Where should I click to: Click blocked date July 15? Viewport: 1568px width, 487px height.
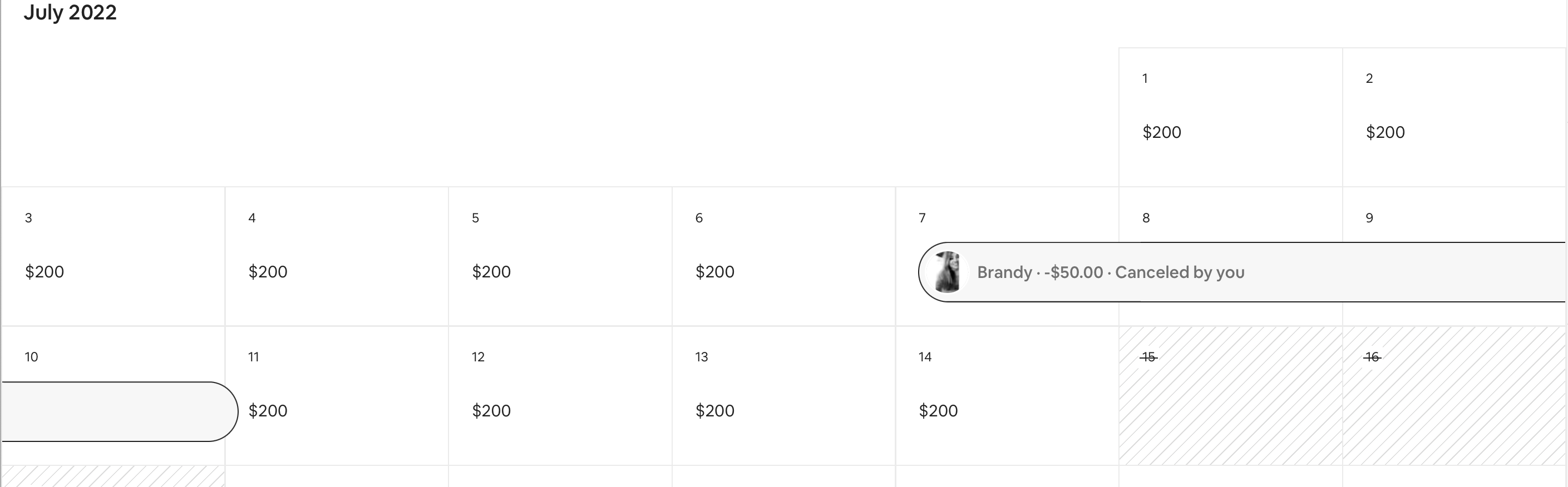(x=1230, y=395)
